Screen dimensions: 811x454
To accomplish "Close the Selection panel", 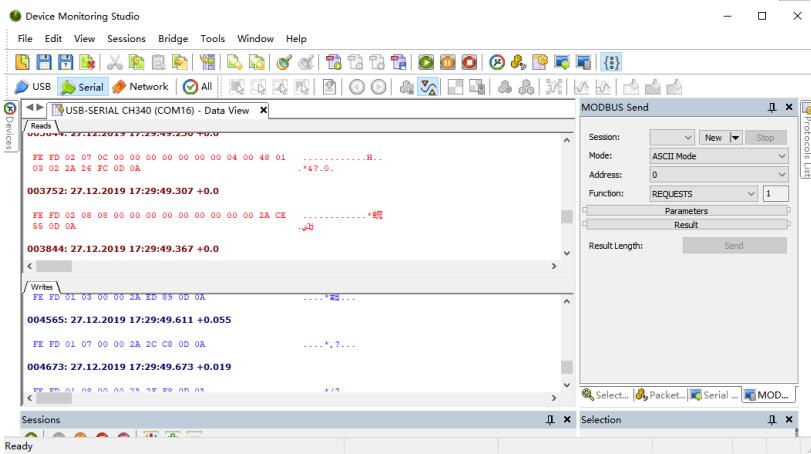I will pyautogui.click(x=789, y=419).
